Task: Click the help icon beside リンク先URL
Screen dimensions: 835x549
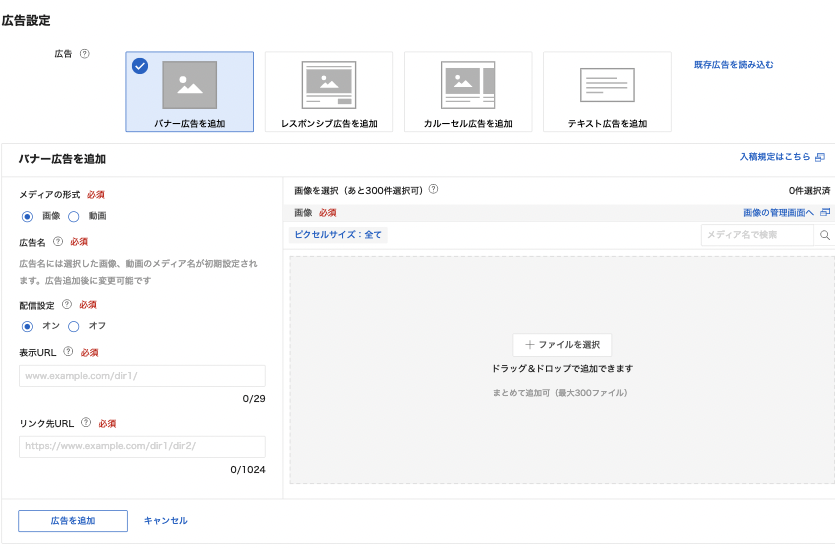Action: [x=85, y=423]
